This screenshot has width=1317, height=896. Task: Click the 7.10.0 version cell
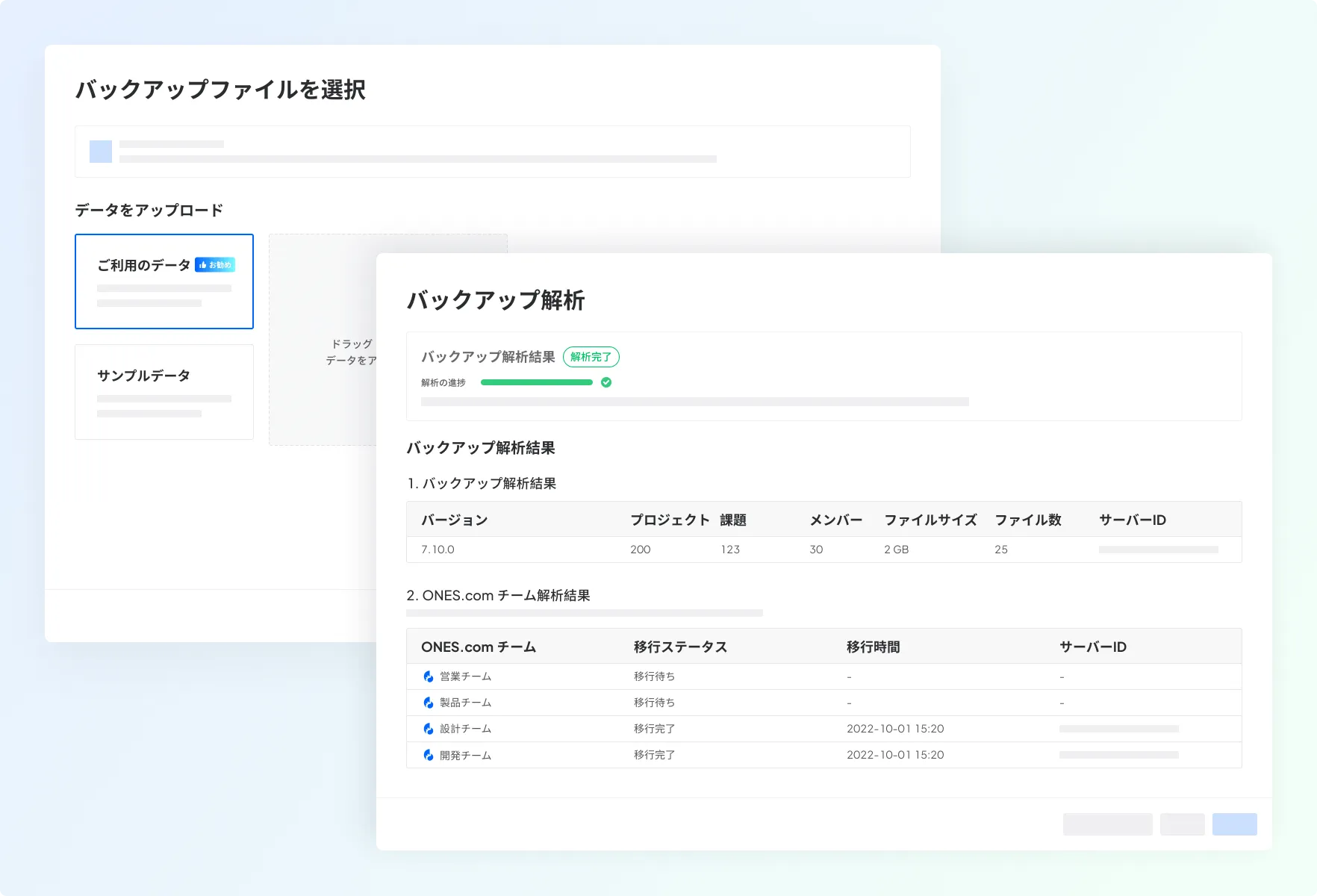pos(438,550)
